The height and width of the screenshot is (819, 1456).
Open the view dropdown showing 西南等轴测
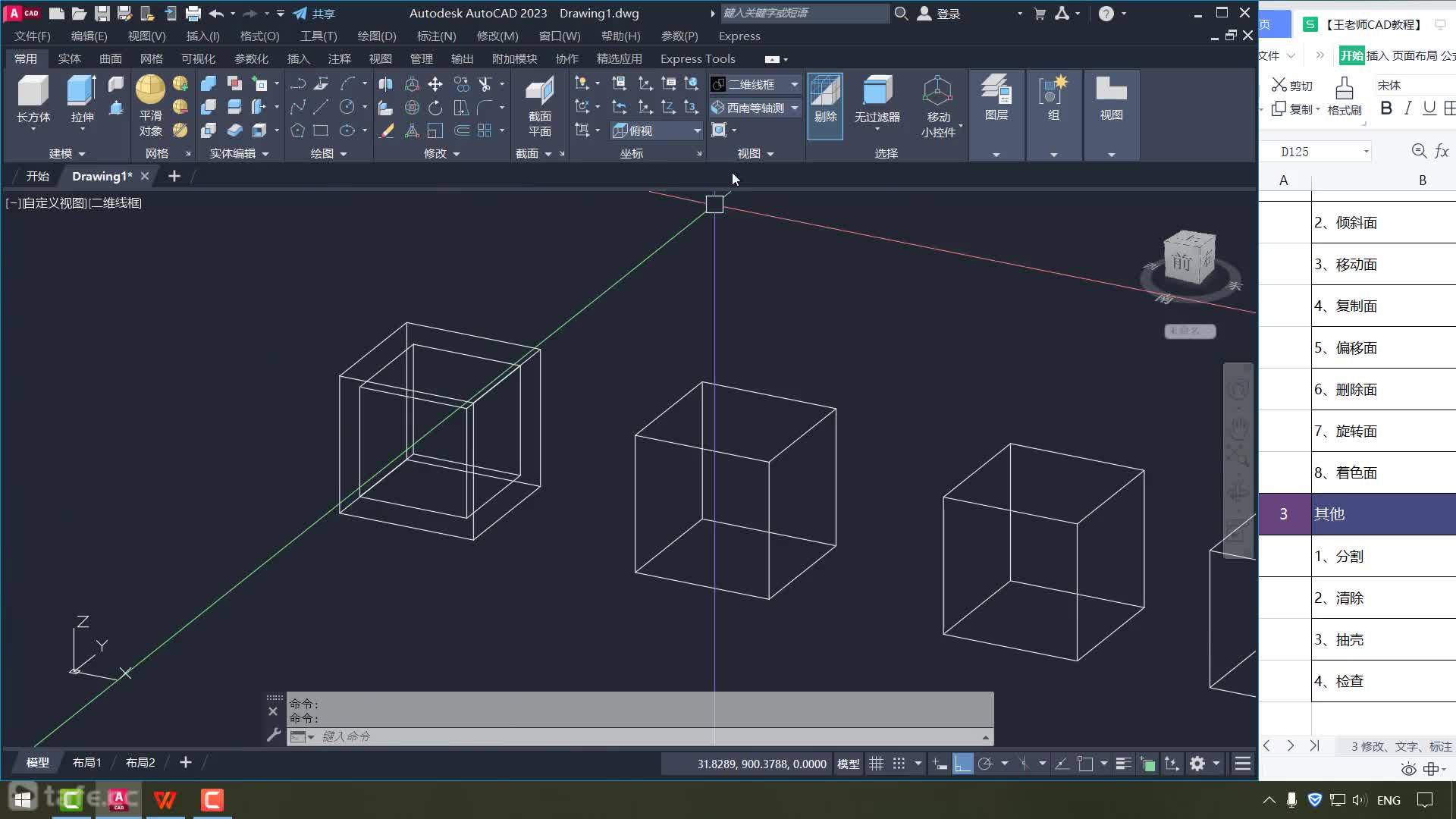coord(755,108)
